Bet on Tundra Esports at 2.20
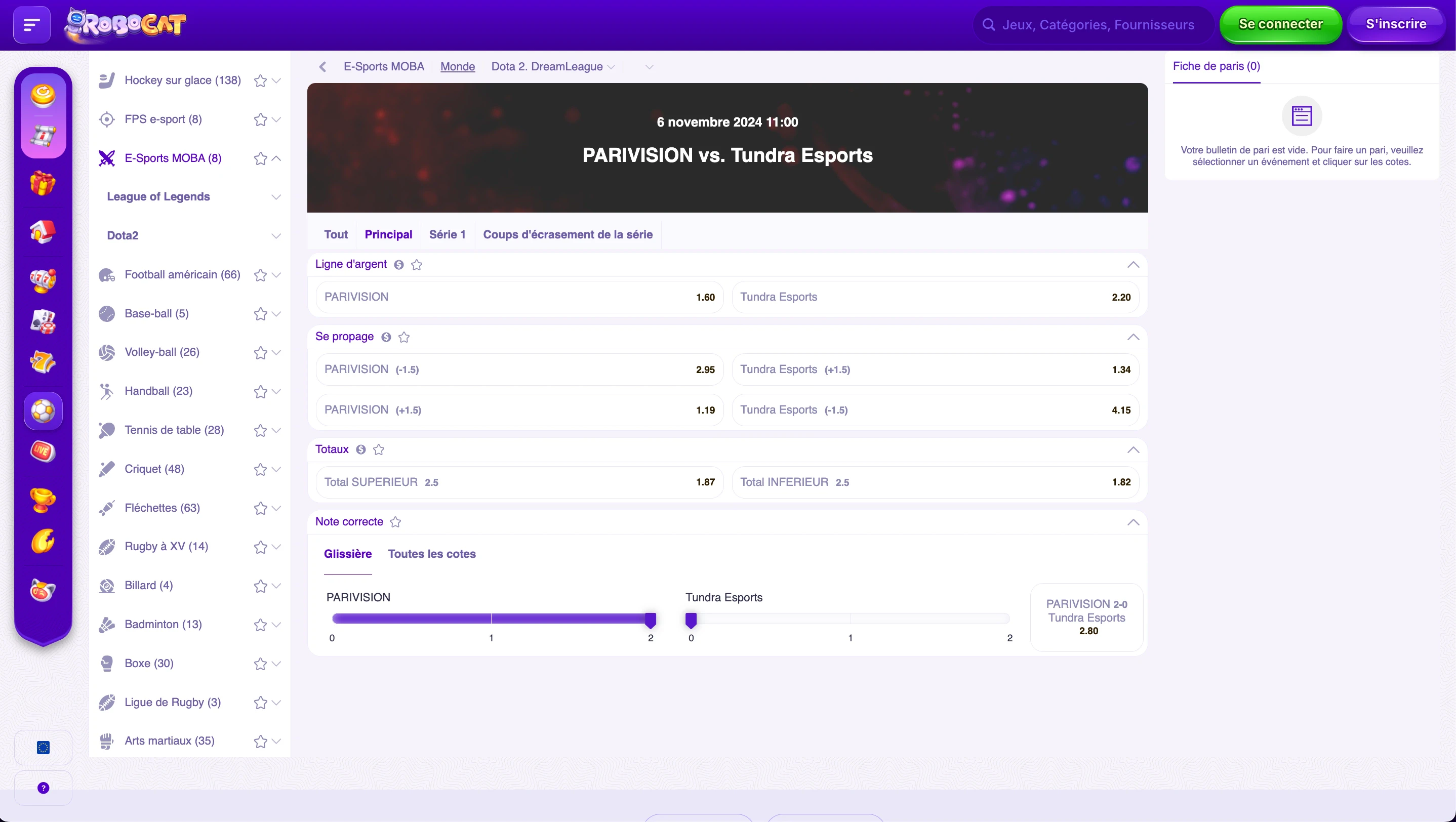Screen dimensions: 1456x822 [x=936, y=297]
